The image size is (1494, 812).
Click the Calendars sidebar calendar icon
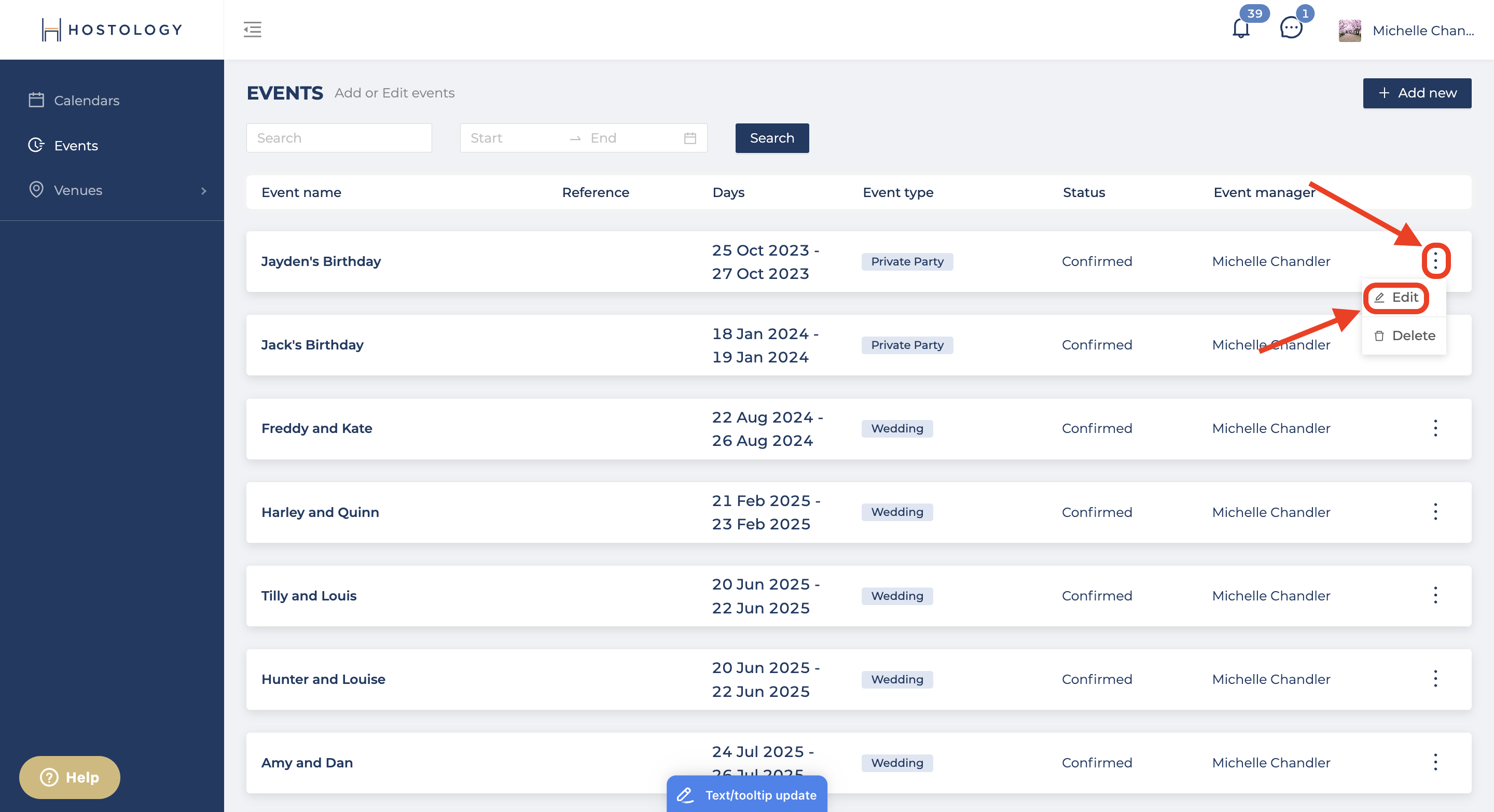36,100
